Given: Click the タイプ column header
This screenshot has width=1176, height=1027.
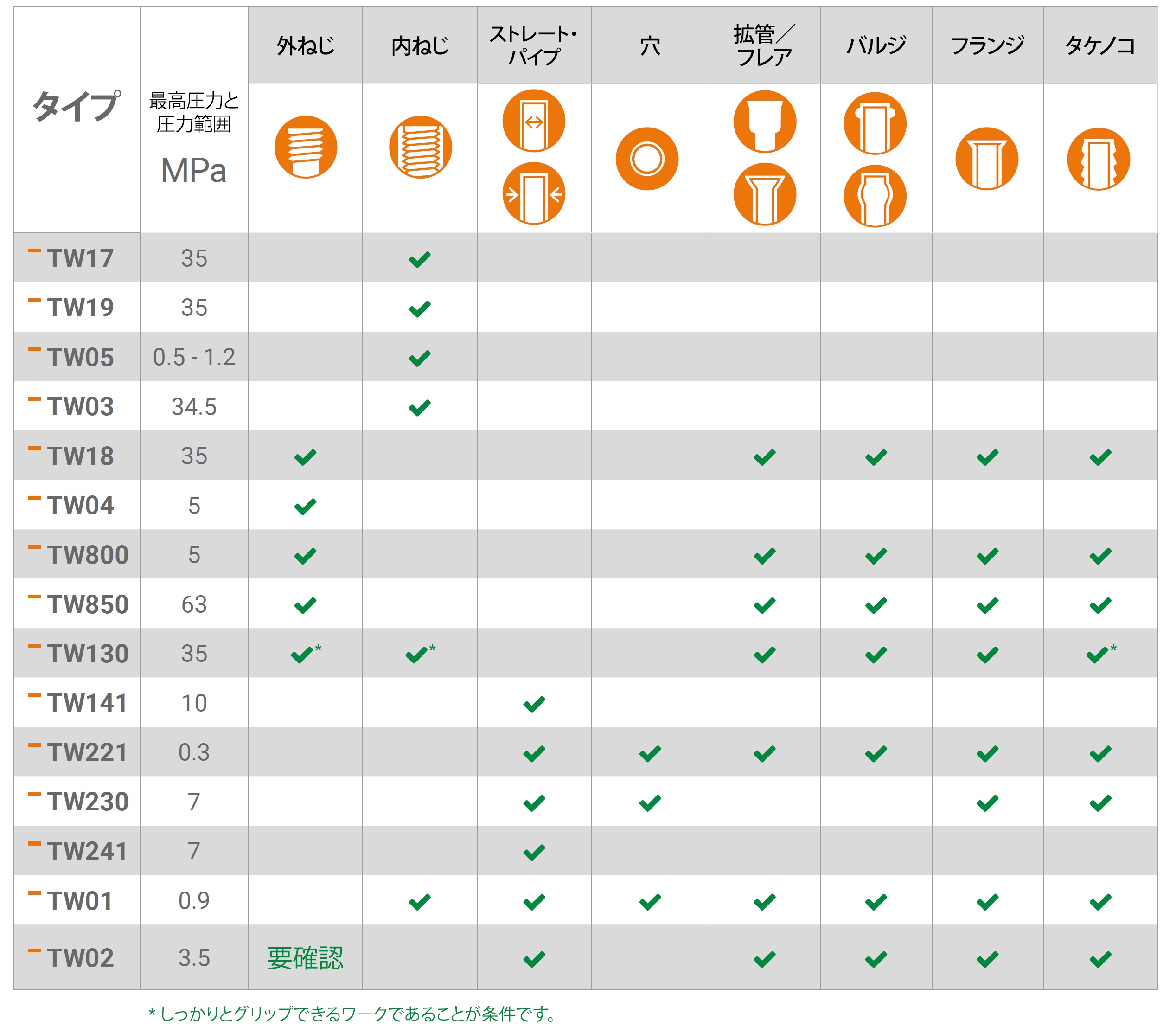Looking at the screenshot, I should 76,107.
